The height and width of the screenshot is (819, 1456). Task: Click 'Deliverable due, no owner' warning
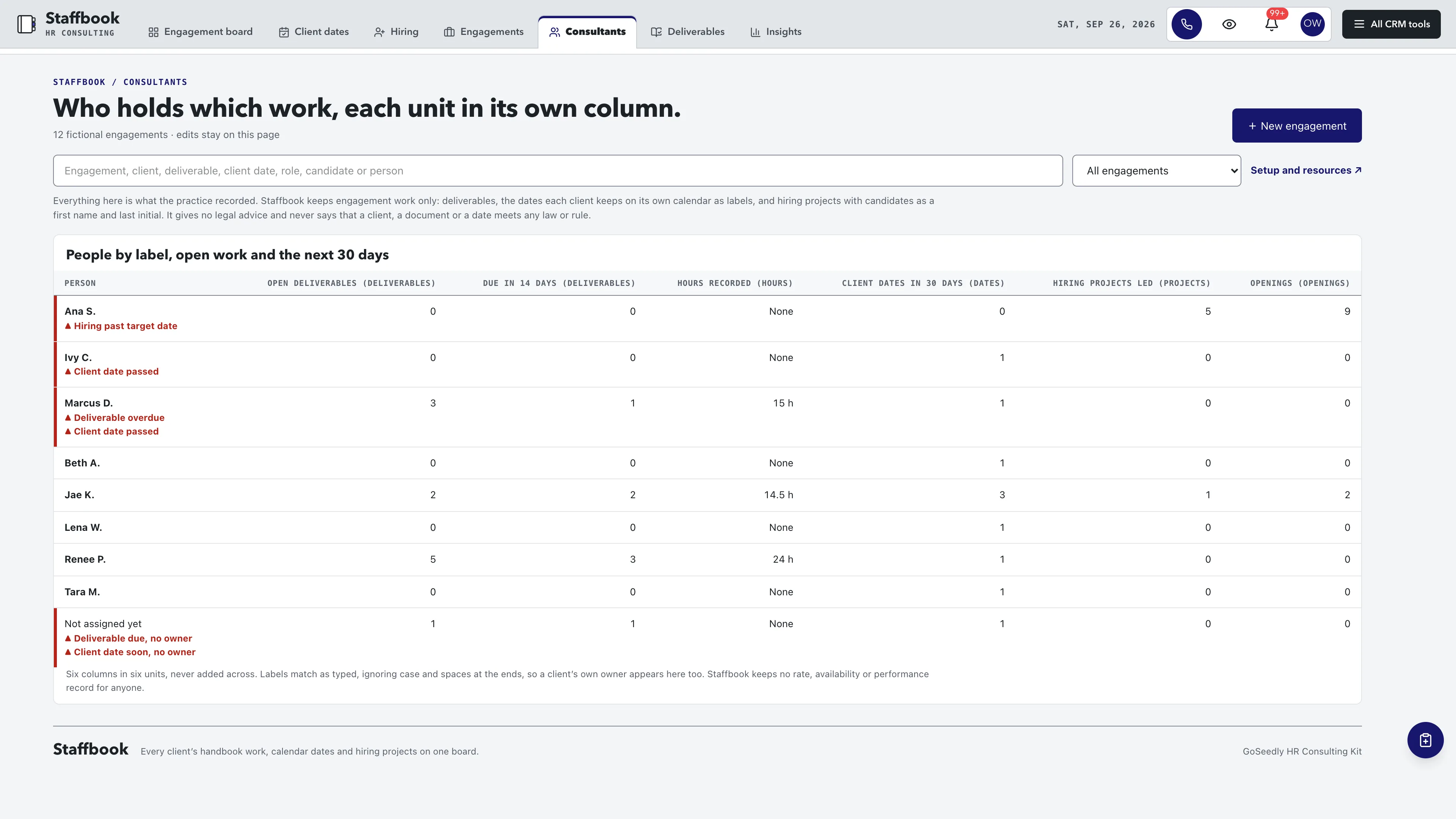click(x=128, y=638)
